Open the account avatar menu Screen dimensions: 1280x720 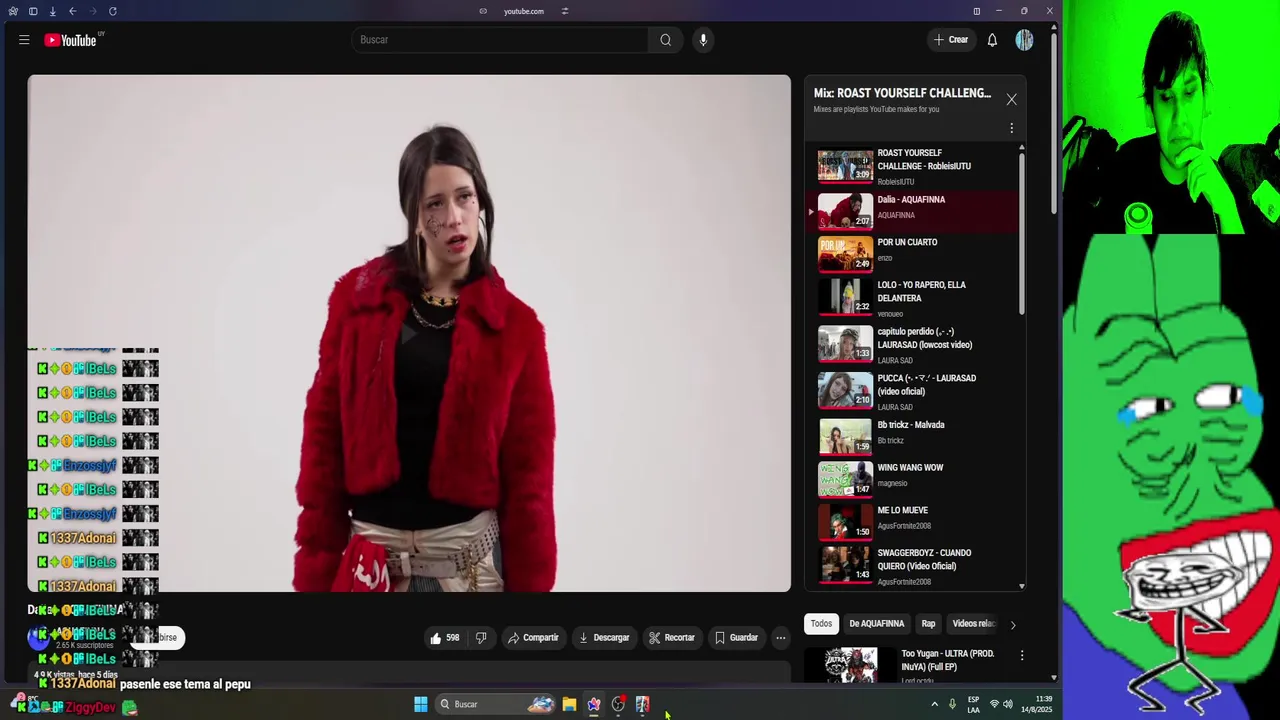click(1024, 40)
